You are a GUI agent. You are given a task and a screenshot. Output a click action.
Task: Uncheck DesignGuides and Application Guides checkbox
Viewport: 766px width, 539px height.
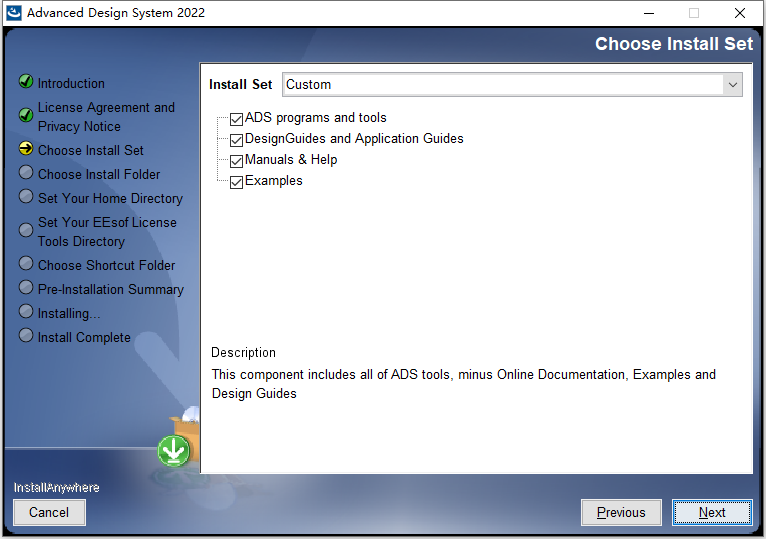click(236, 140)
